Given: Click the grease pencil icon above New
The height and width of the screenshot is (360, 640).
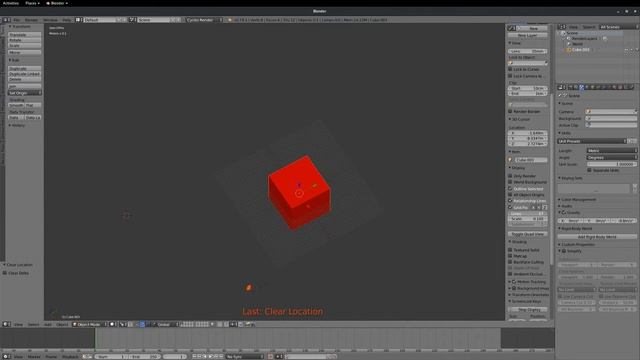Looking at the screenshot, I should click(512, 28).
